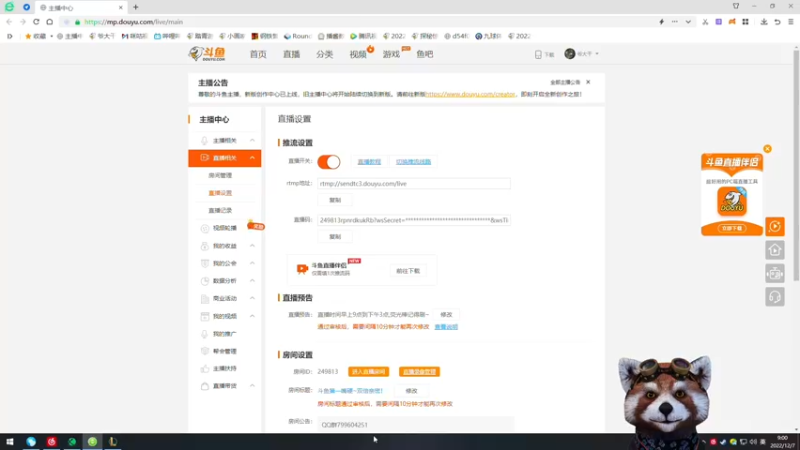Expand the 数据分析 chevron
This screenshot has height=450, width=800.
[x=252, y=281]
